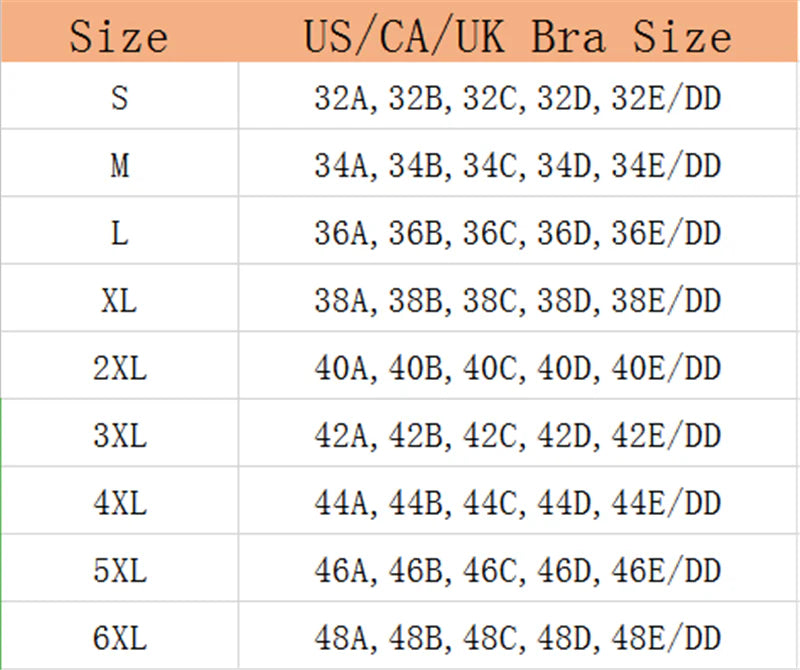Click the bra sizes cell starting 46A

518,570
